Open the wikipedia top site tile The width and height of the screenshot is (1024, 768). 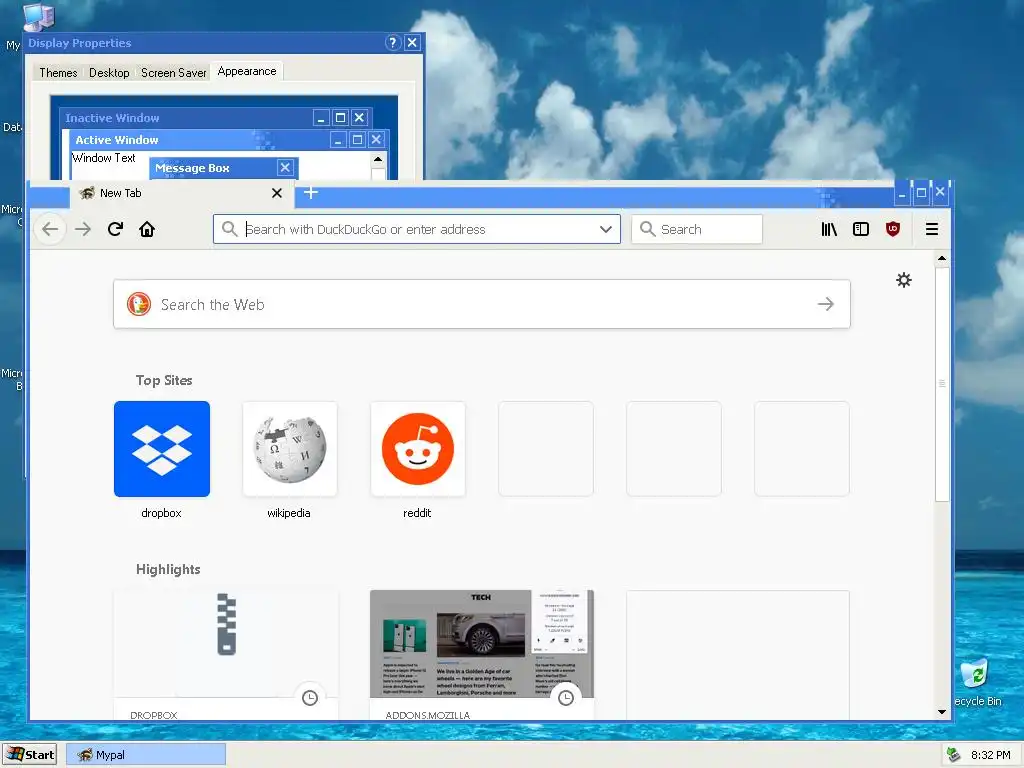[290, 449]
